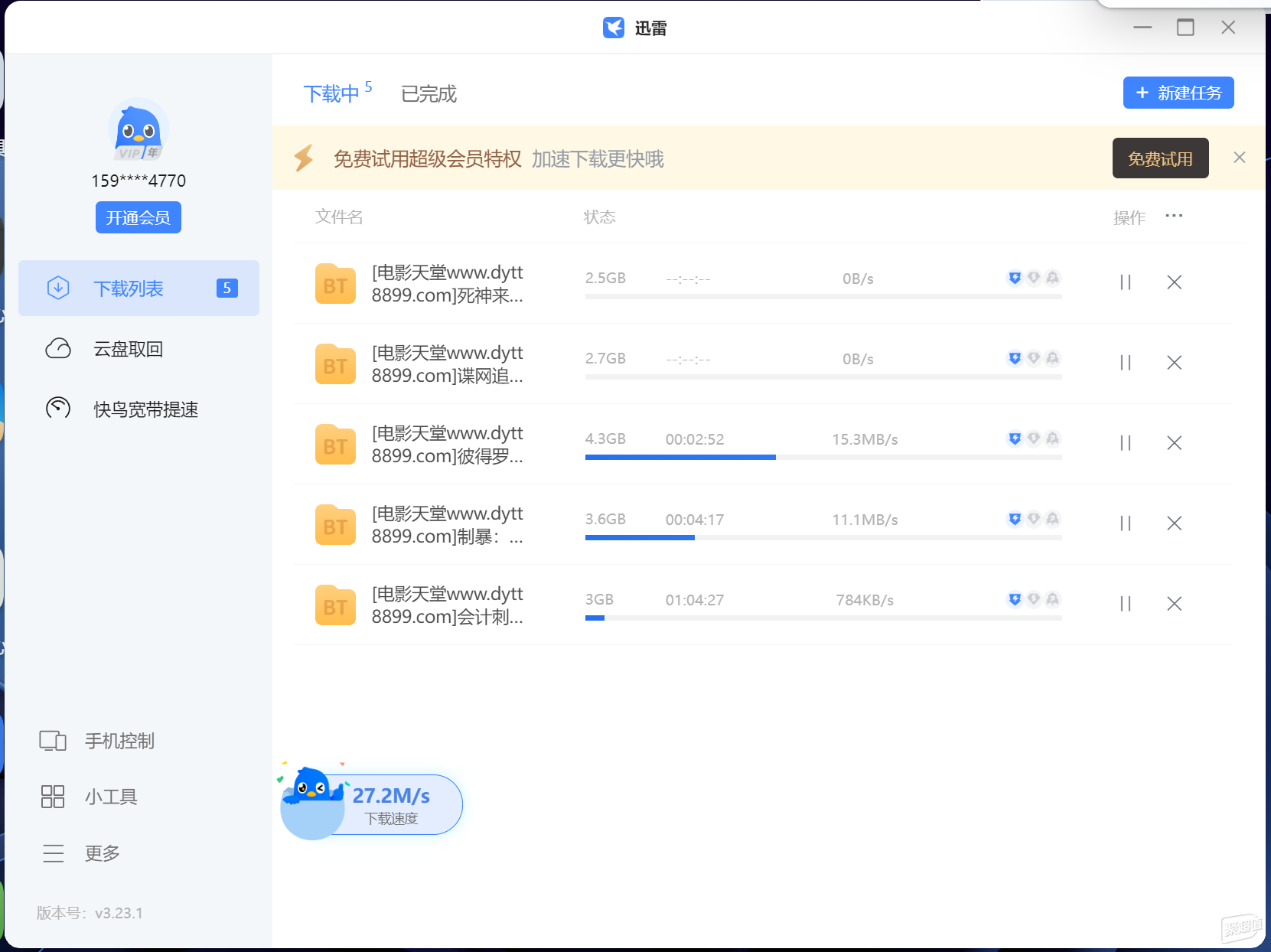Click the bird avatar profile picture
Viewport: 1271px width, 952px height.
pos(139,130)
